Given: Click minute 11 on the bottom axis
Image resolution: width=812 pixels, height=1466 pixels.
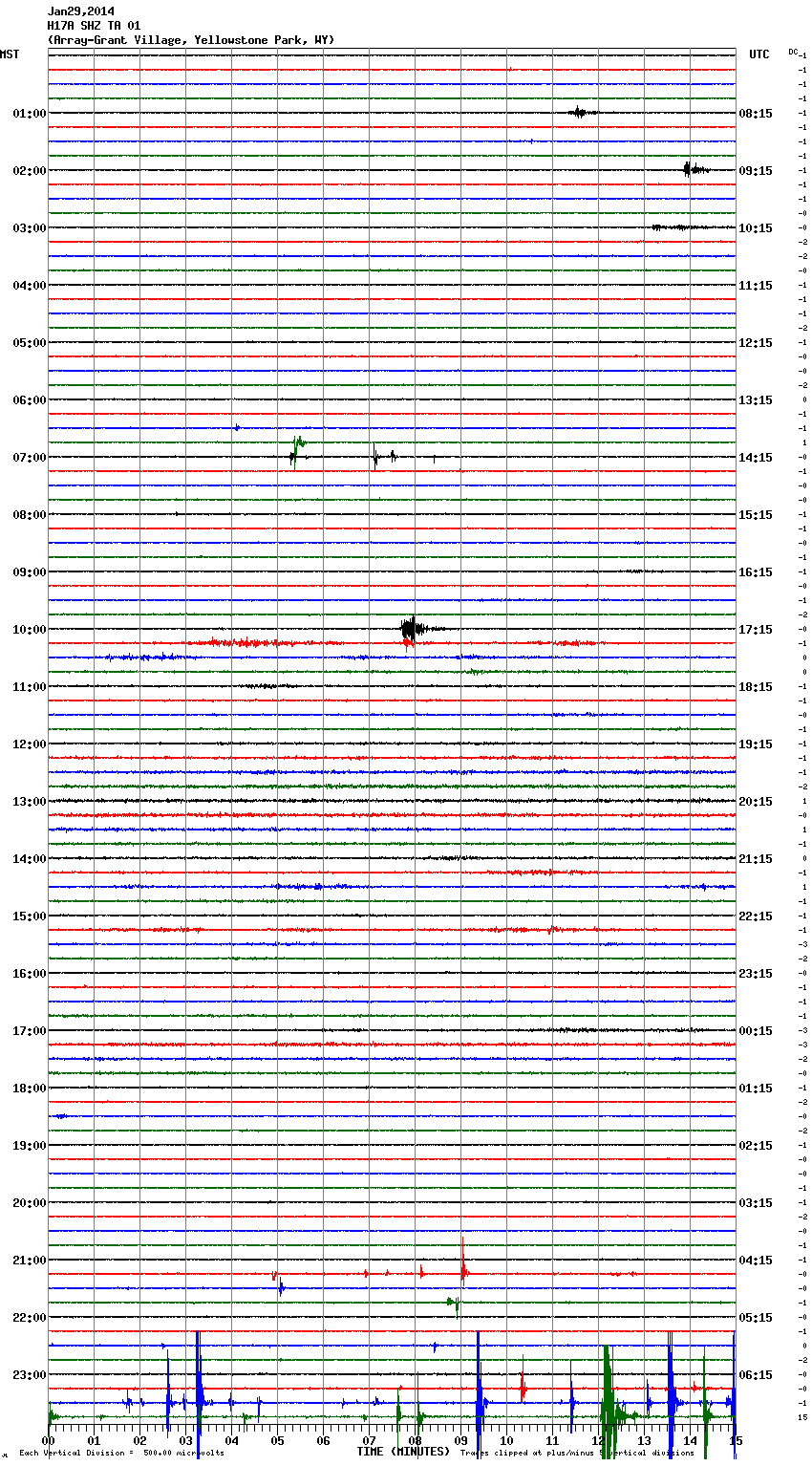Looking at the screenshot, I should (553, 1441).
